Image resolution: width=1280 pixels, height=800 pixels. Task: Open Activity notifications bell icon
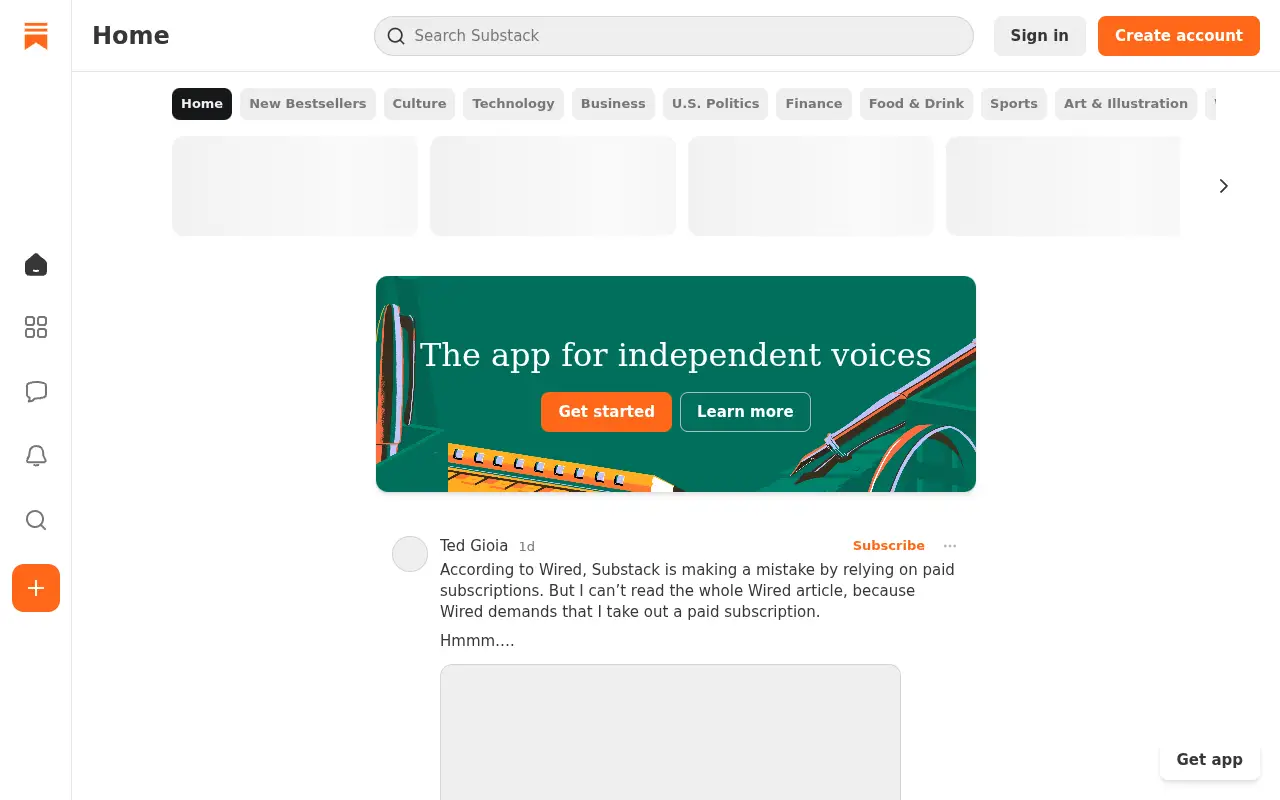[36, 456]
